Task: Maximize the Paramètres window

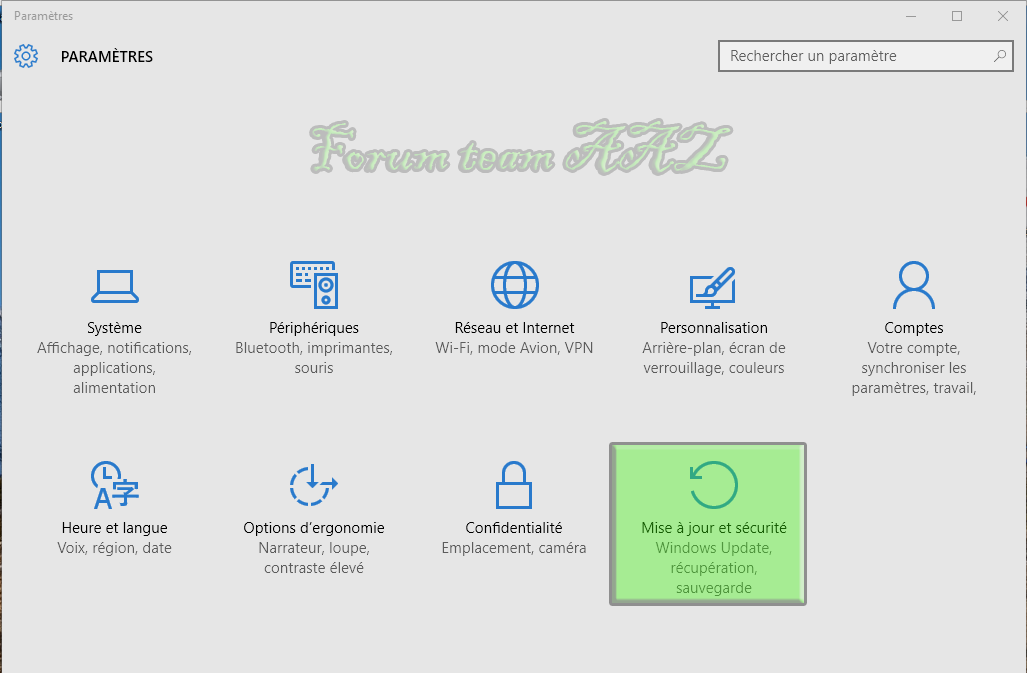Action: tap(957, 16)
